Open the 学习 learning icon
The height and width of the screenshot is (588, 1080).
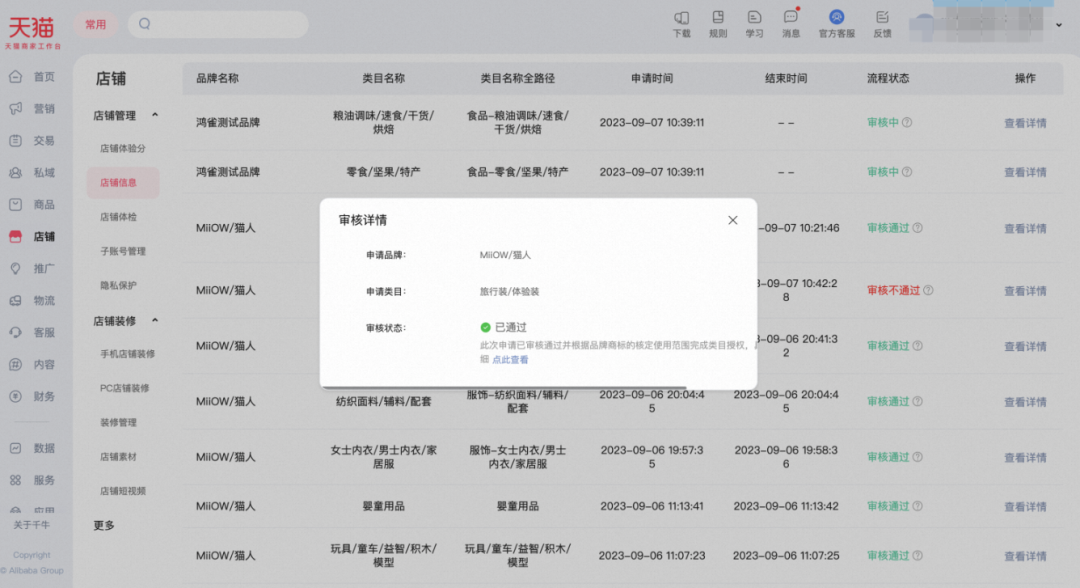(754, 18)
